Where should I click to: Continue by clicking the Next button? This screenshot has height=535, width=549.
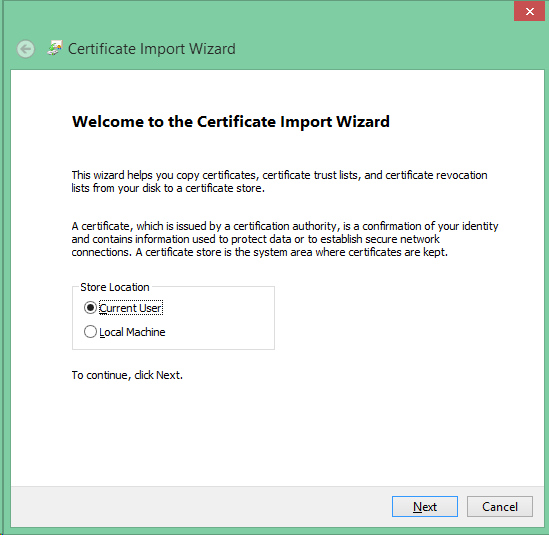click(425, 506)
